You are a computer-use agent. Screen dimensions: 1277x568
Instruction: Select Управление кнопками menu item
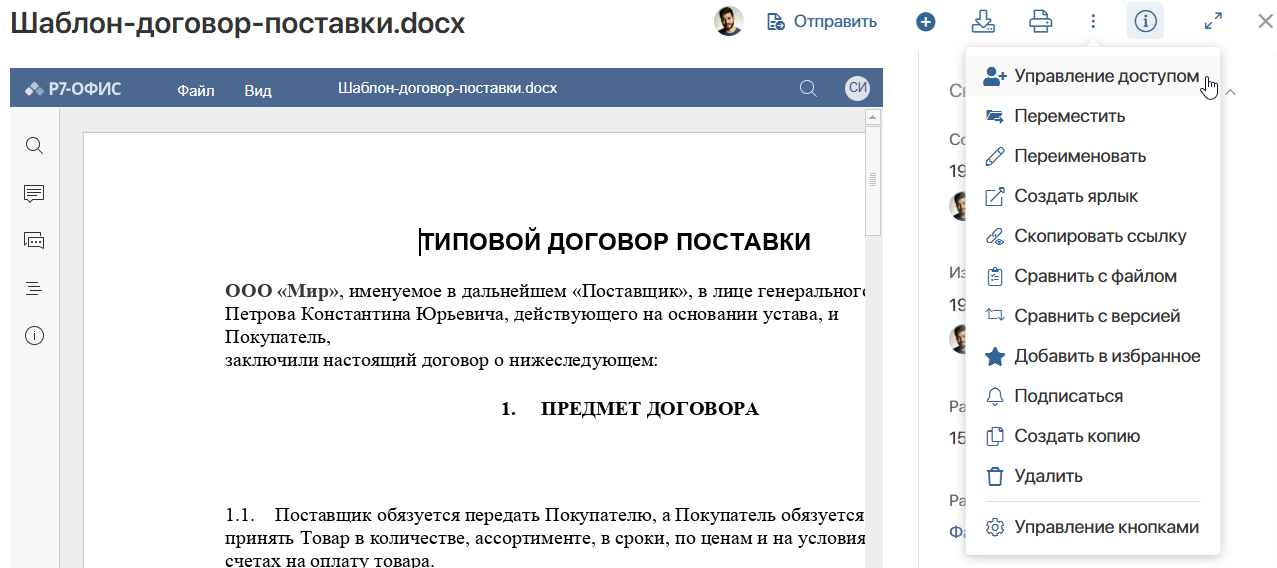[1093, 527]
